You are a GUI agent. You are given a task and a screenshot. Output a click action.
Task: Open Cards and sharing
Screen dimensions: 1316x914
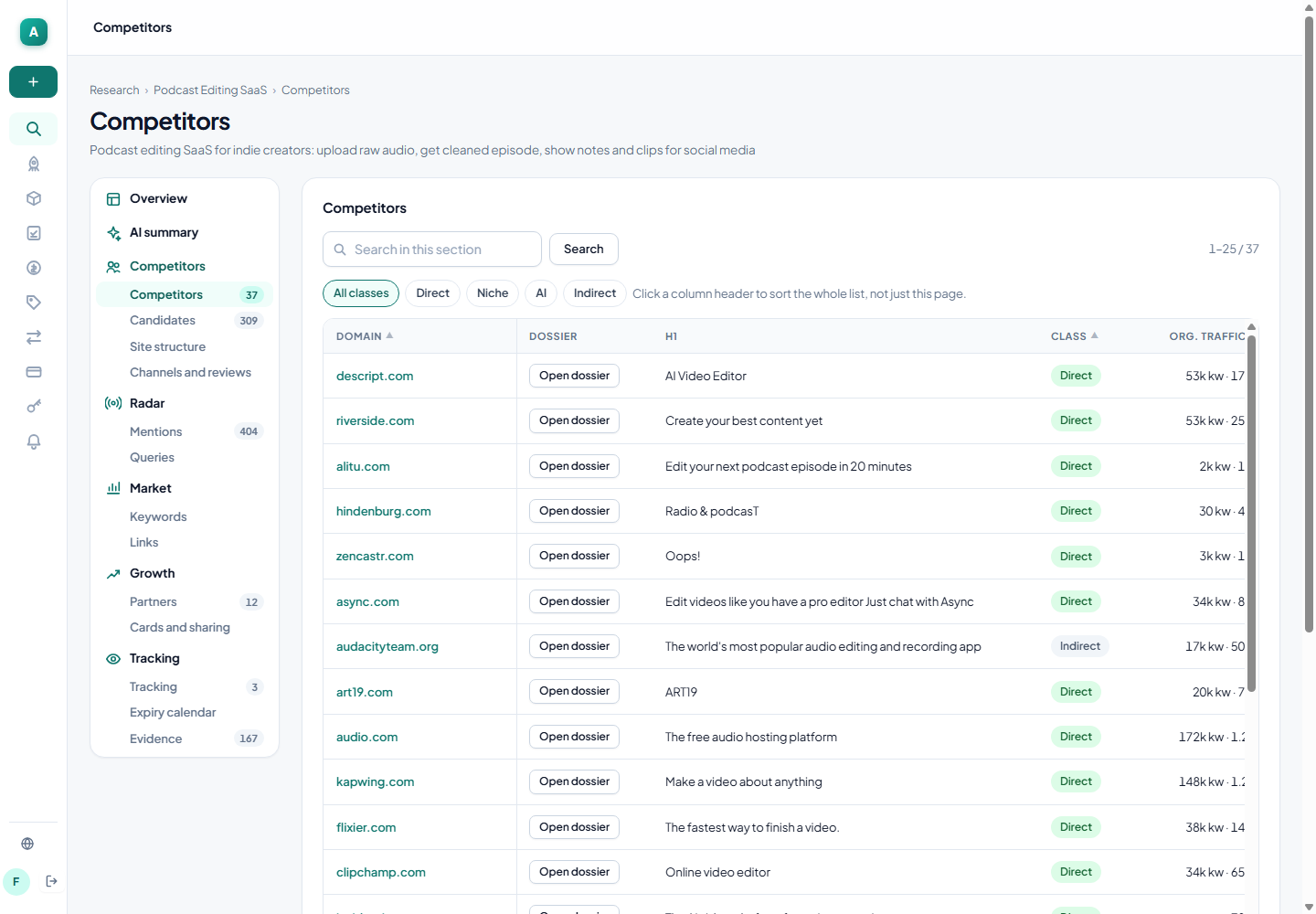[185, 627]
